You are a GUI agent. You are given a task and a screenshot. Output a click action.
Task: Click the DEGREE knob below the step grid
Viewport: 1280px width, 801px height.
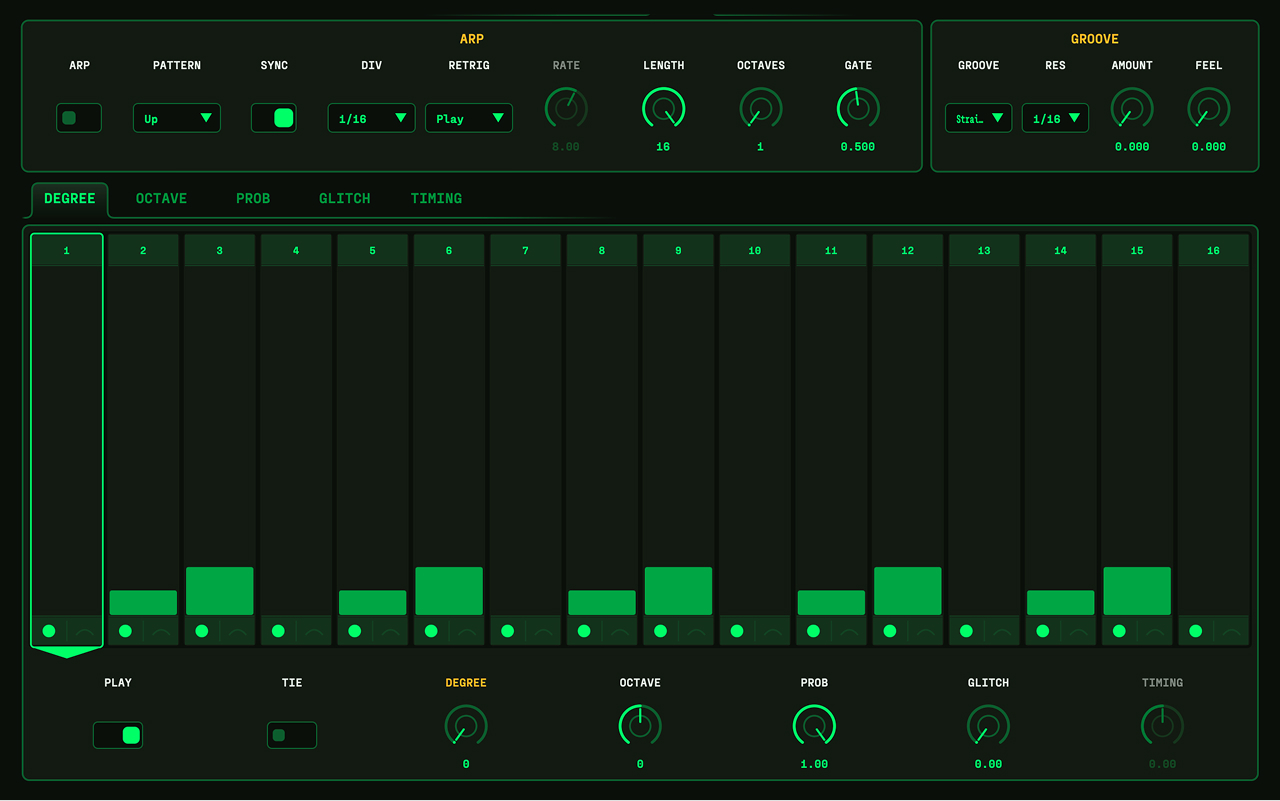466,726
